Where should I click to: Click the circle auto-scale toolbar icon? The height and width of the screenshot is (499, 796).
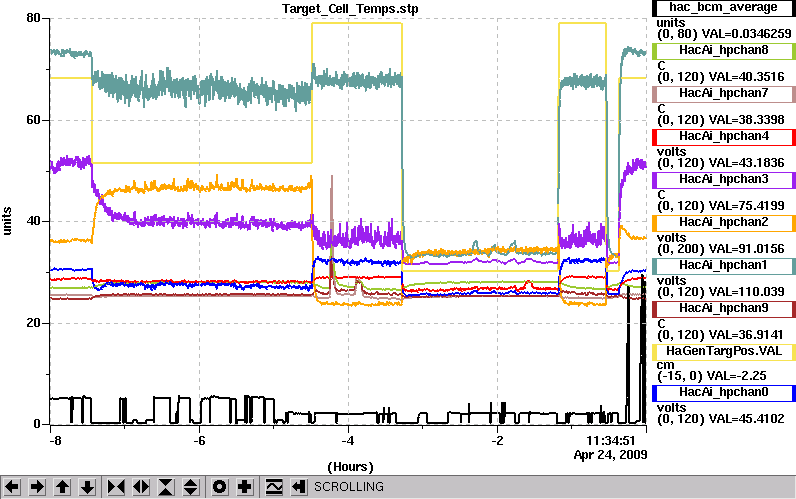tap(220, 487)
